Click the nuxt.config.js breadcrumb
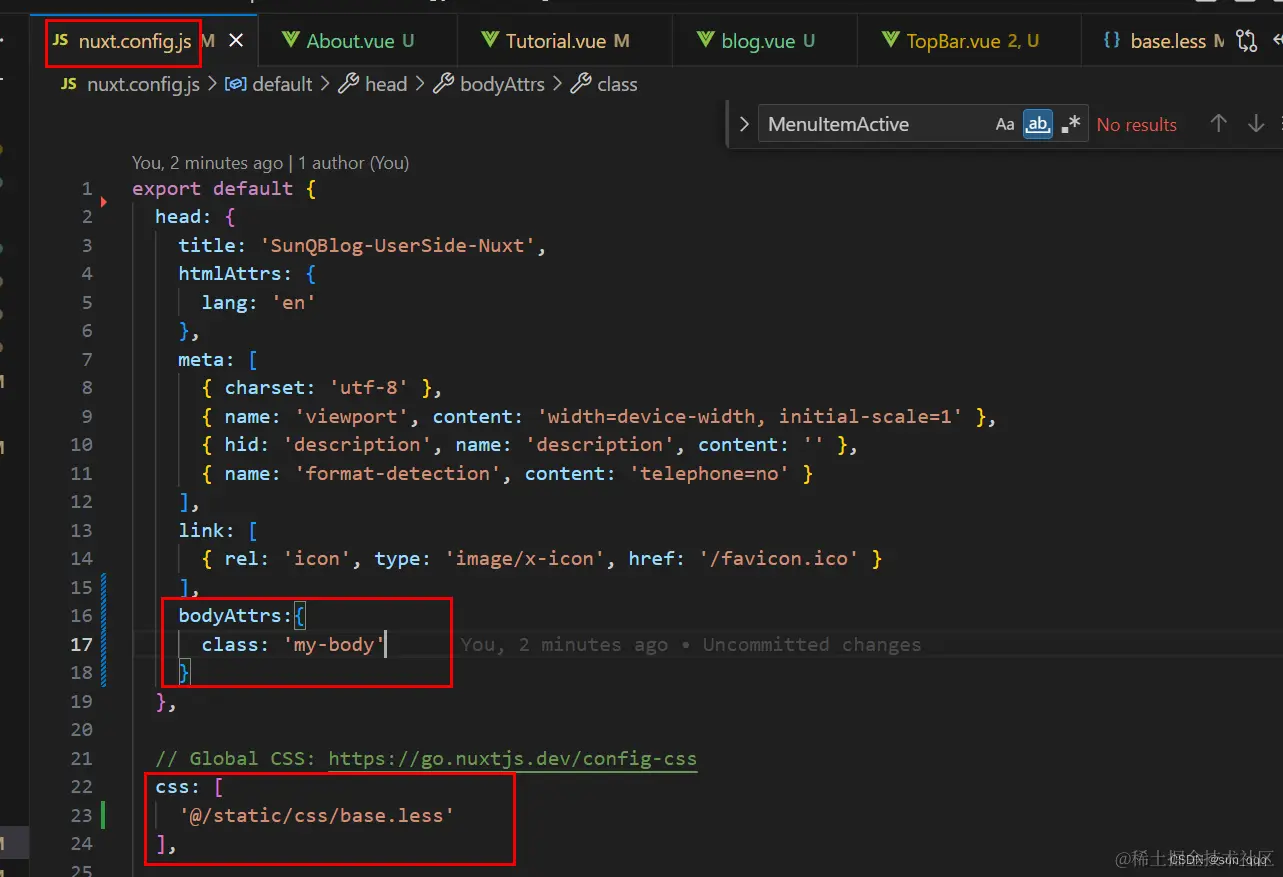 [143, 85]
